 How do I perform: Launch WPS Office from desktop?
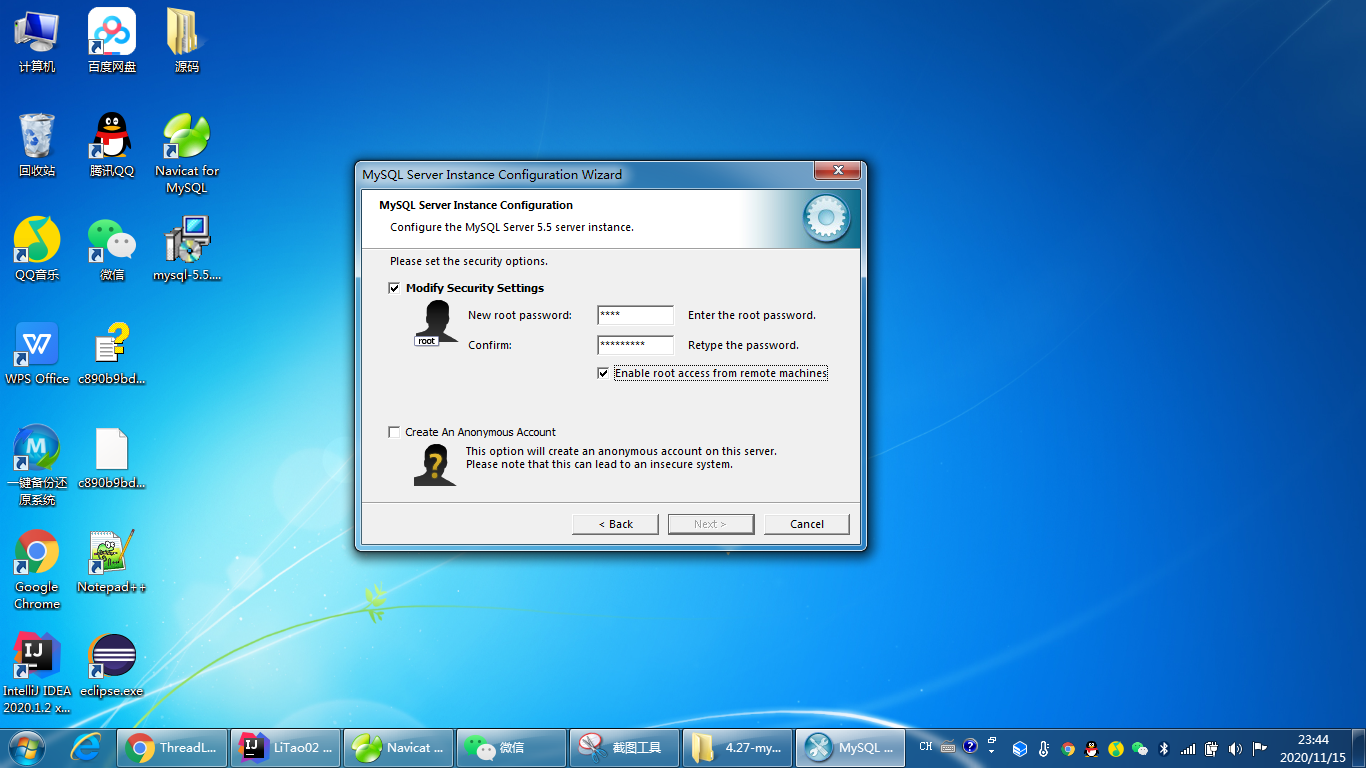(37, 353)
